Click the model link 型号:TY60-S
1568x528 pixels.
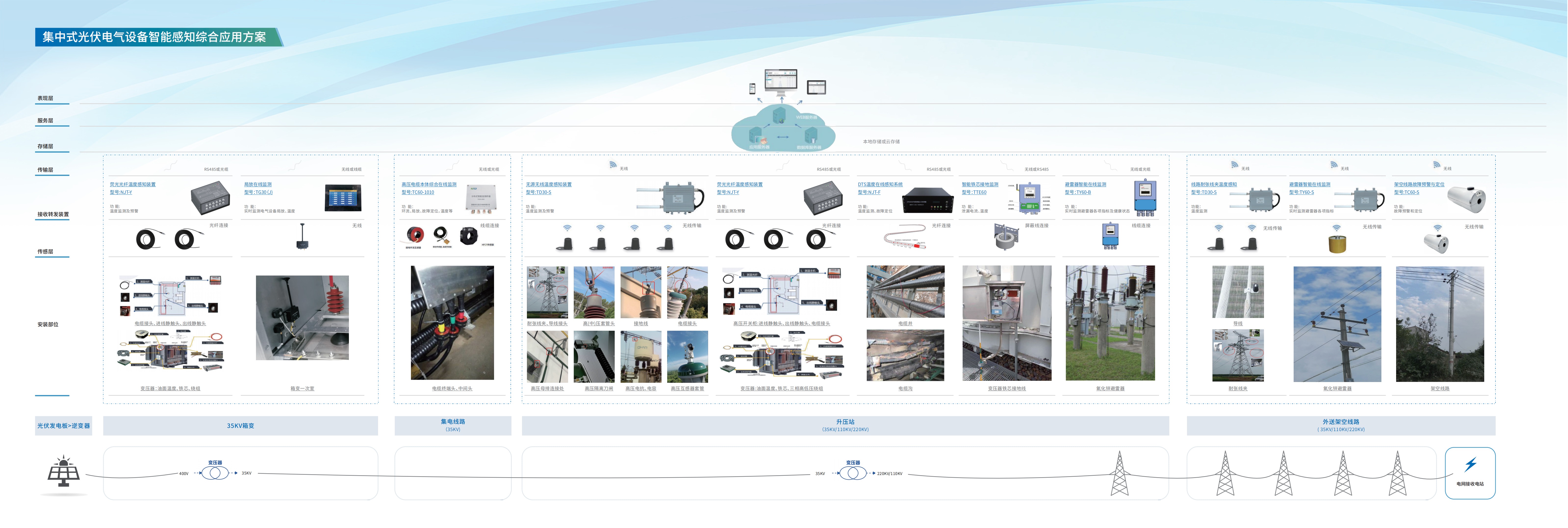1301,192
